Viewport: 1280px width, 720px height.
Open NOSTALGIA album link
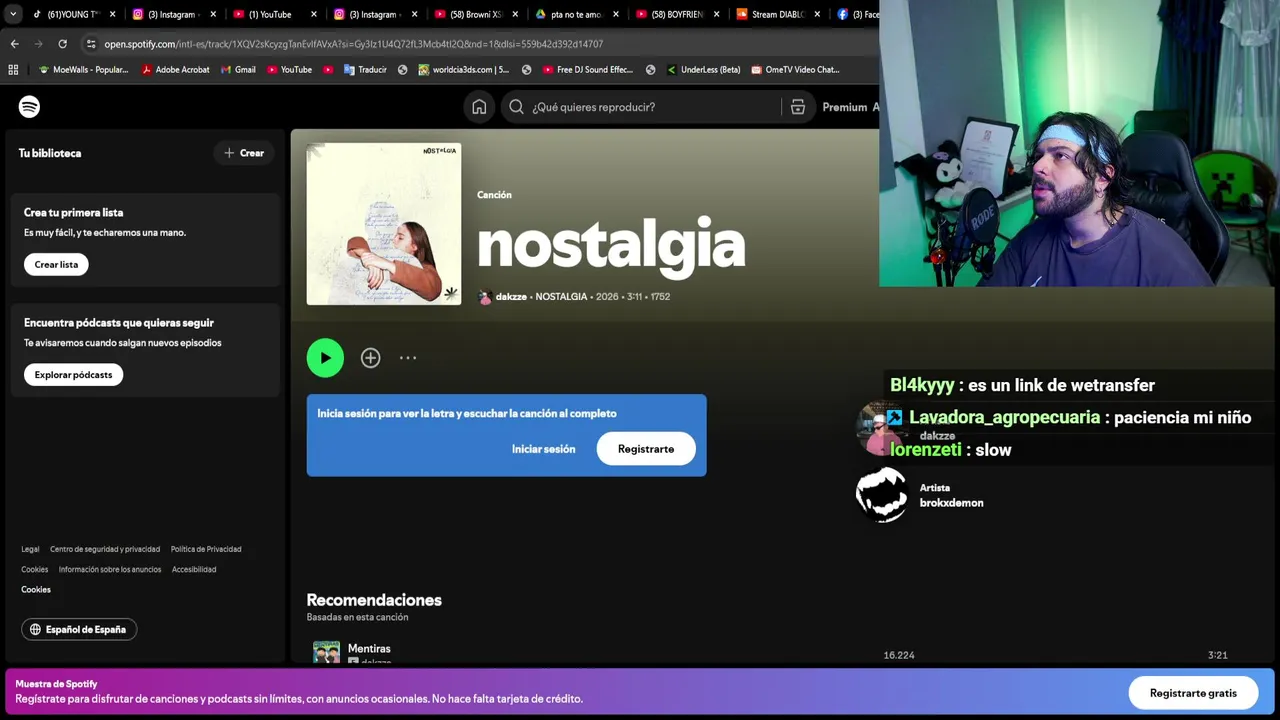click(561, 297)
